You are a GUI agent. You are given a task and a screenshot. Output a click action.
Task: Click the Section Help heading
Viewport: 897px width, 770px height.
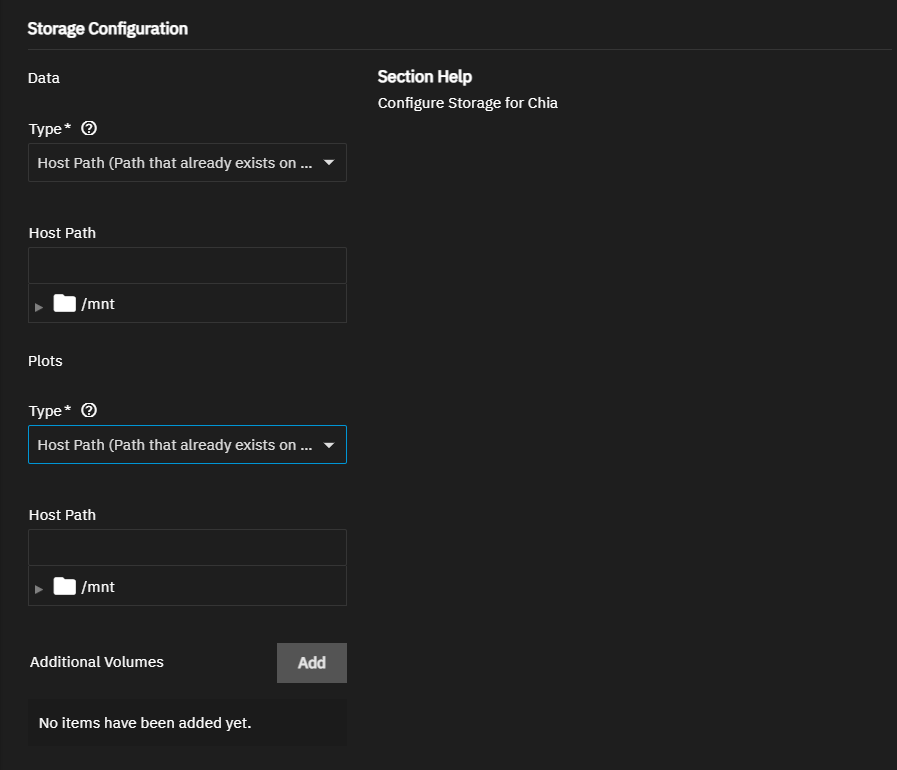tap(424, 77)
